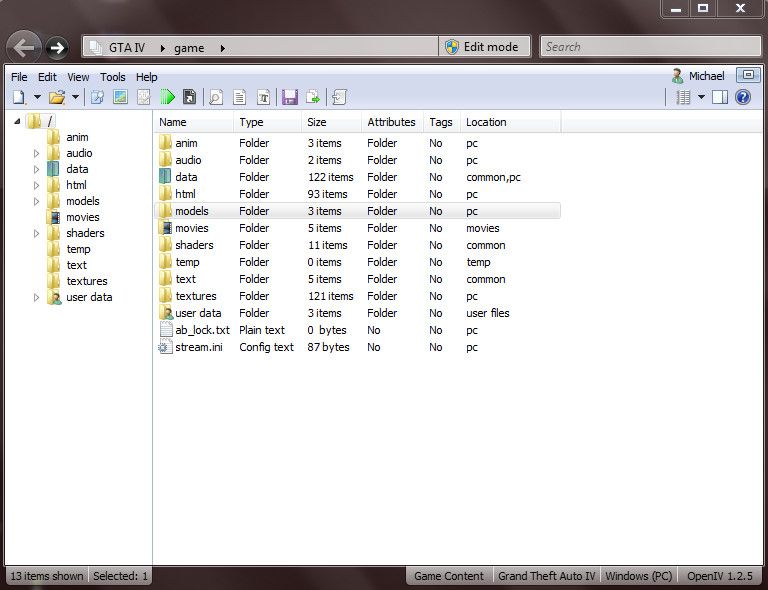
Task: Click the document with T icon
Action: tap(263, 97)
